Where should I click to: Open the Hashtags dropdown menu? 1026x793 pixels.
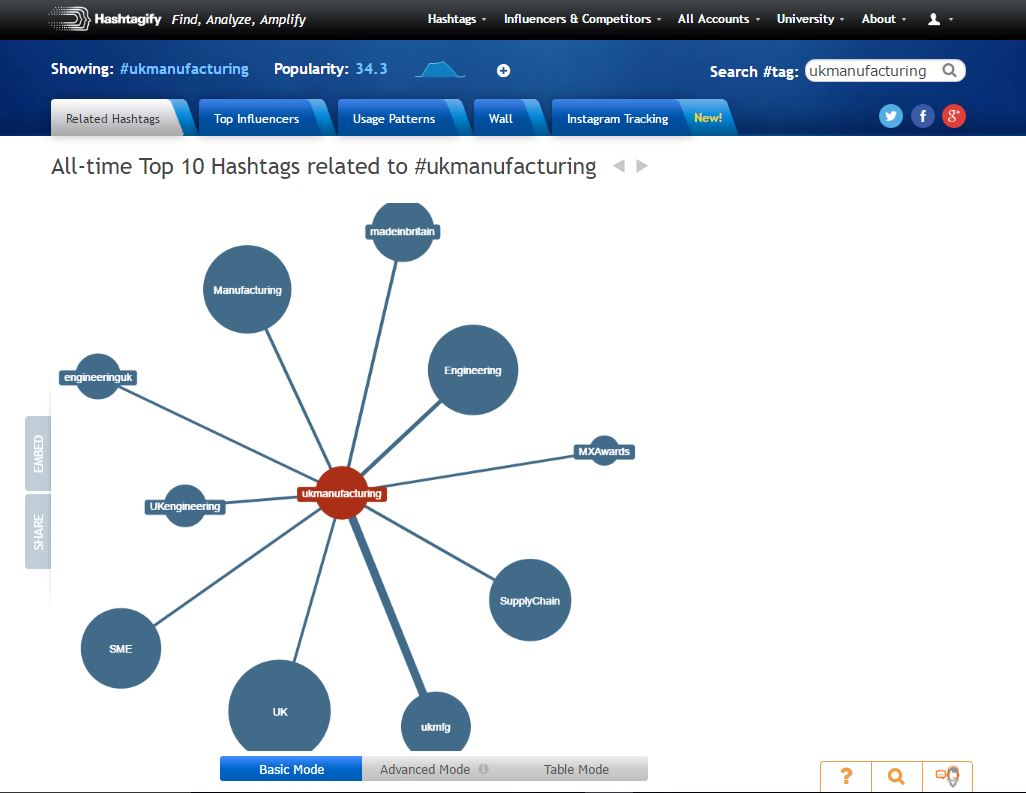point(456,19)
